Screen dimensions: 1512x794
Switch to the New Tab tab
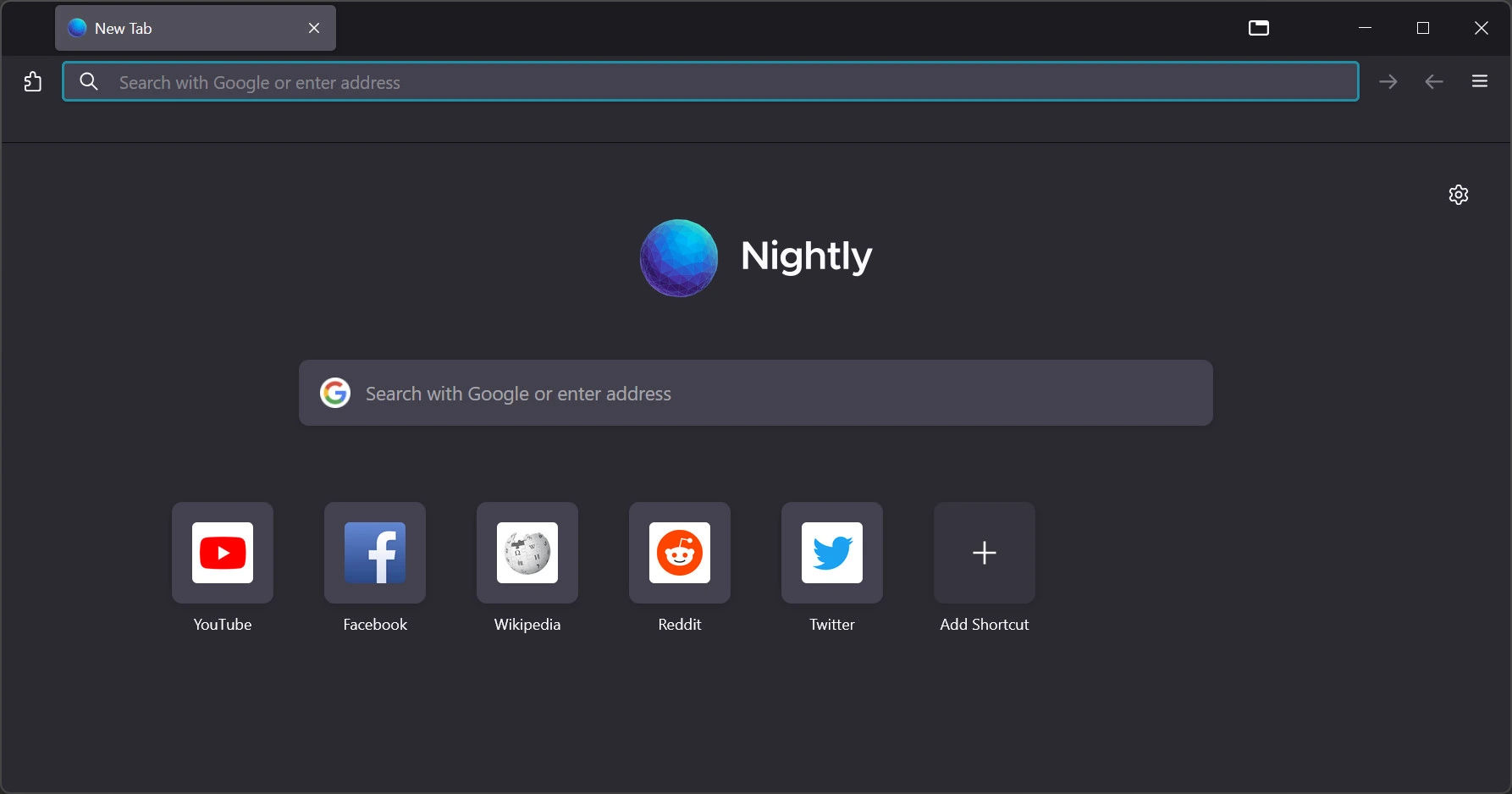169,28
